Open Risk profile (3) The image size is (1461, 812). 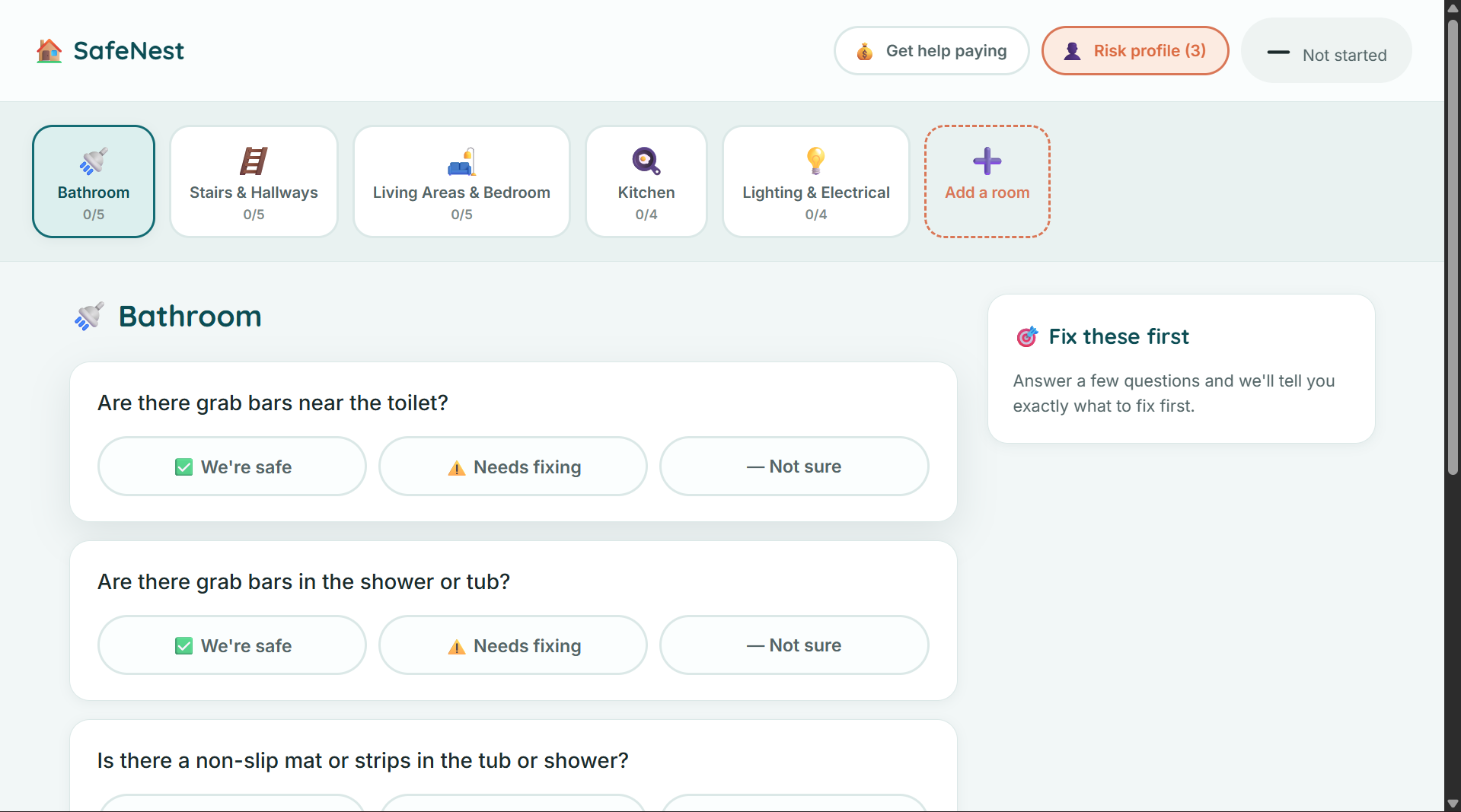click(1135, 51)
